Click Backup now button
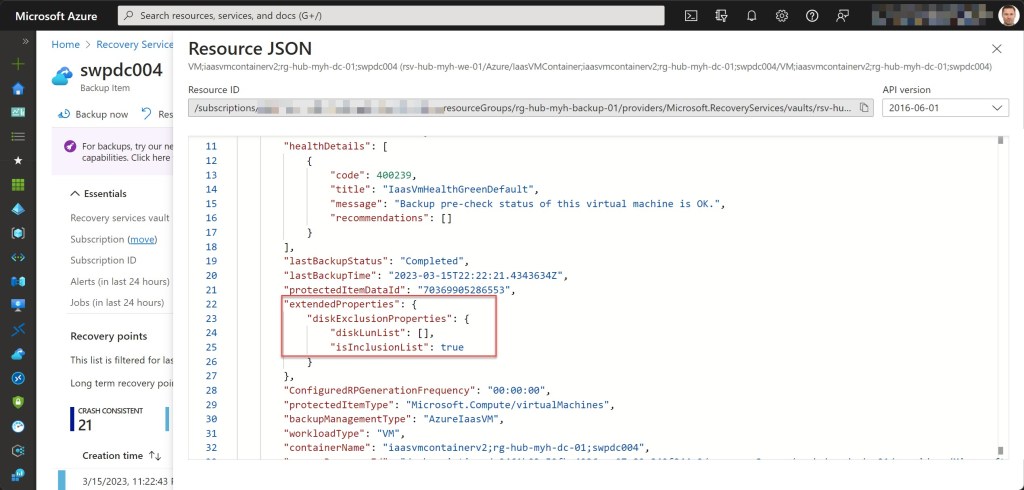 (x=93, y=114)
